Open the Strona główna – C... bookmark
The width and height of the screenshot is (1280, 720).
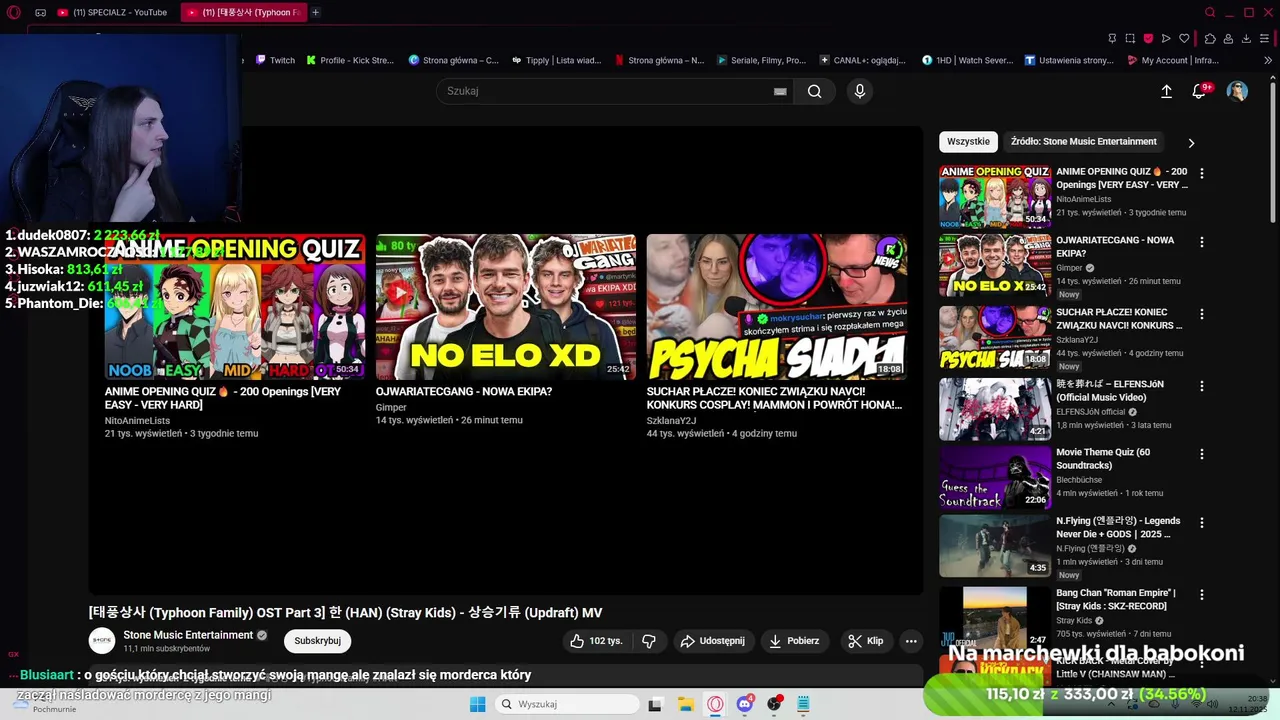pyautogui.click(x=453, y=60)
